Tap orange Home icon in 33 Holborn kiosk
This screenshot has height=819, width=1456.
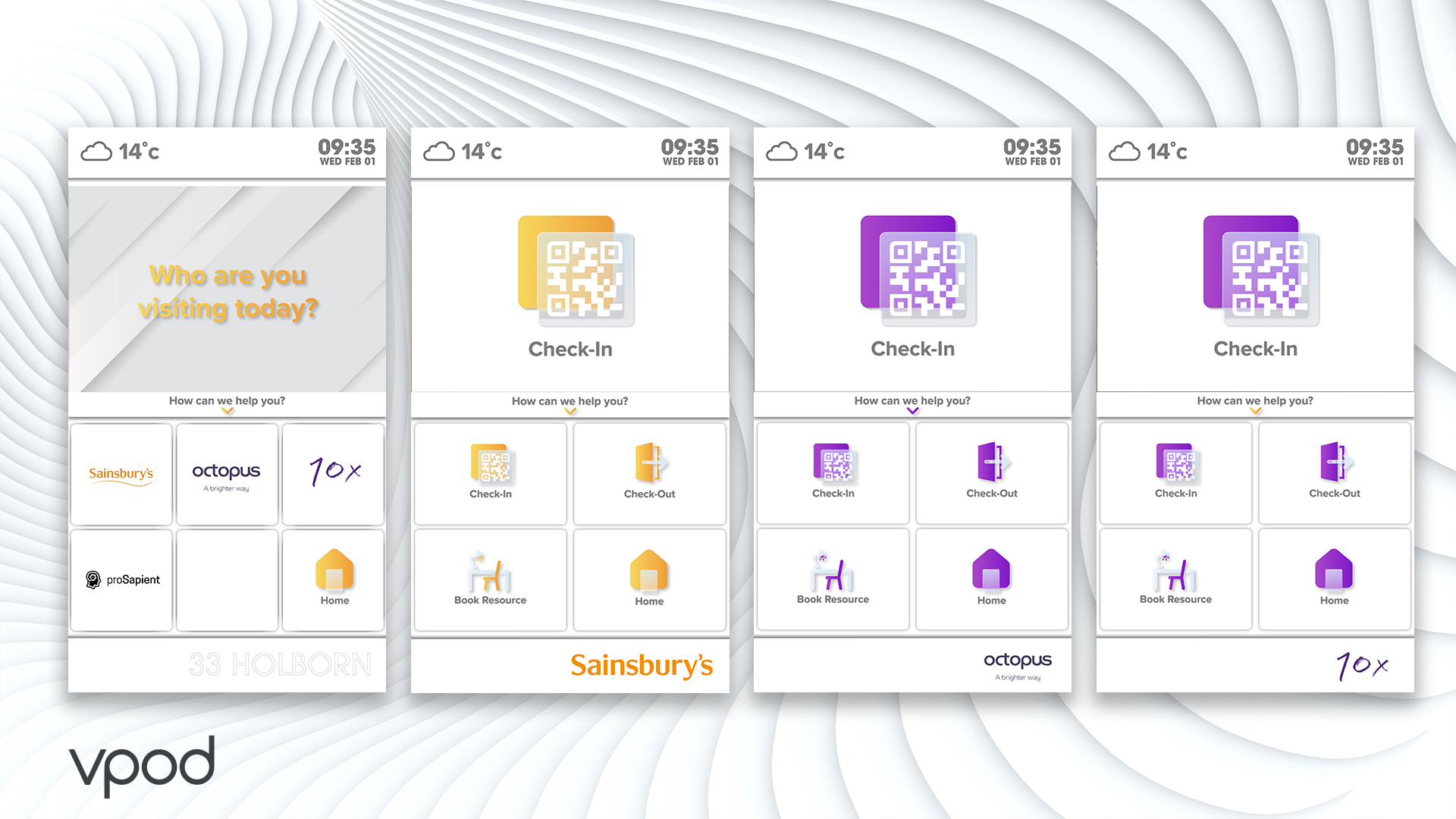[x=334, y=570]
